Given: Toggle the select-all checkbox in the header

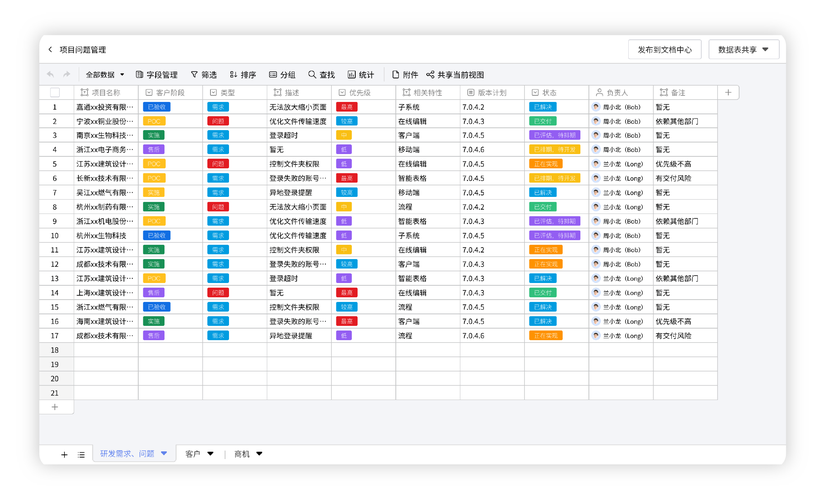Looking at the screenshot, I should tap(55, 92).
